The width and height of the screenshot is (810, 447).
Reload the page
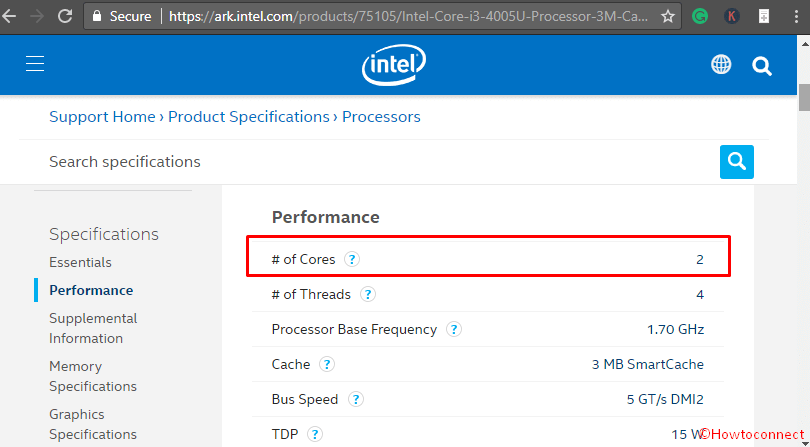65,16
